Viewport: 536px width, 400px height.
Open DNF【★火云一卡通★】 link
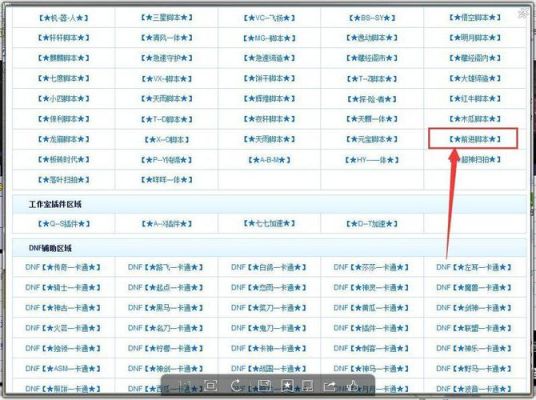click(63, 328)
